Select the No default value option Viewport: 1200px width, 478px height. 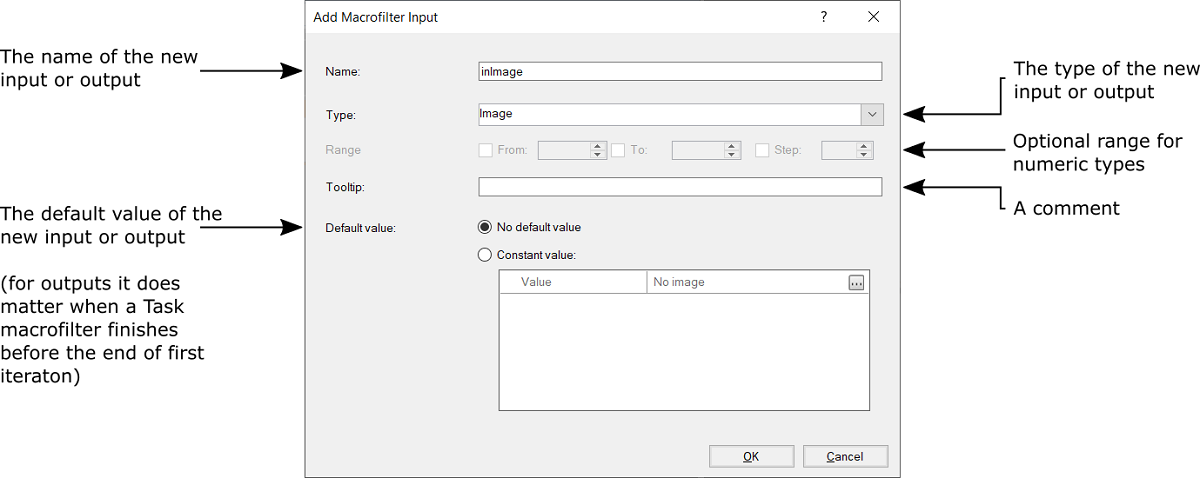click(485, 227)
